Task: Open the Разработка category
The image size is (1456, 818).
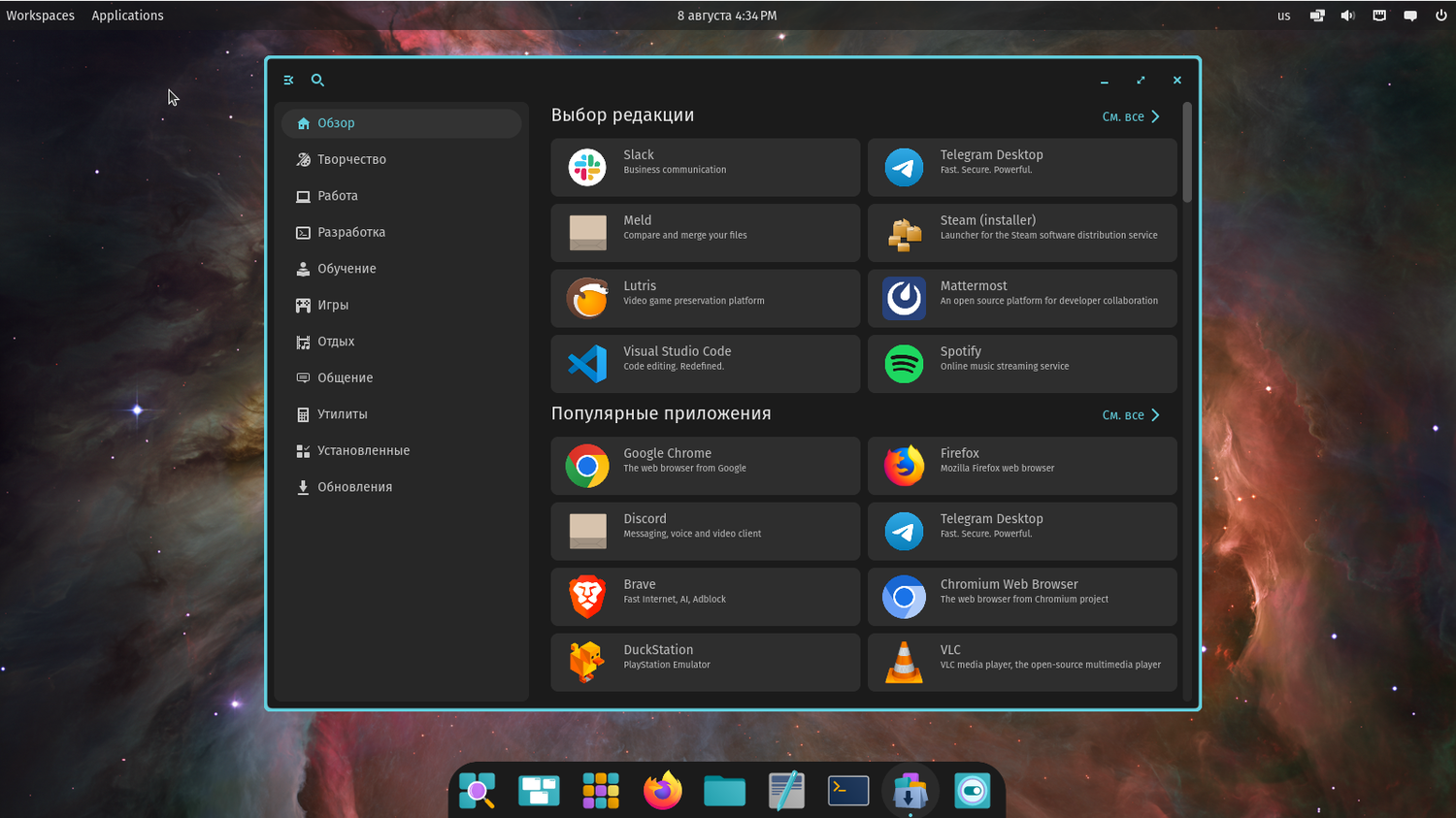Action: click(x=401, y=232)
